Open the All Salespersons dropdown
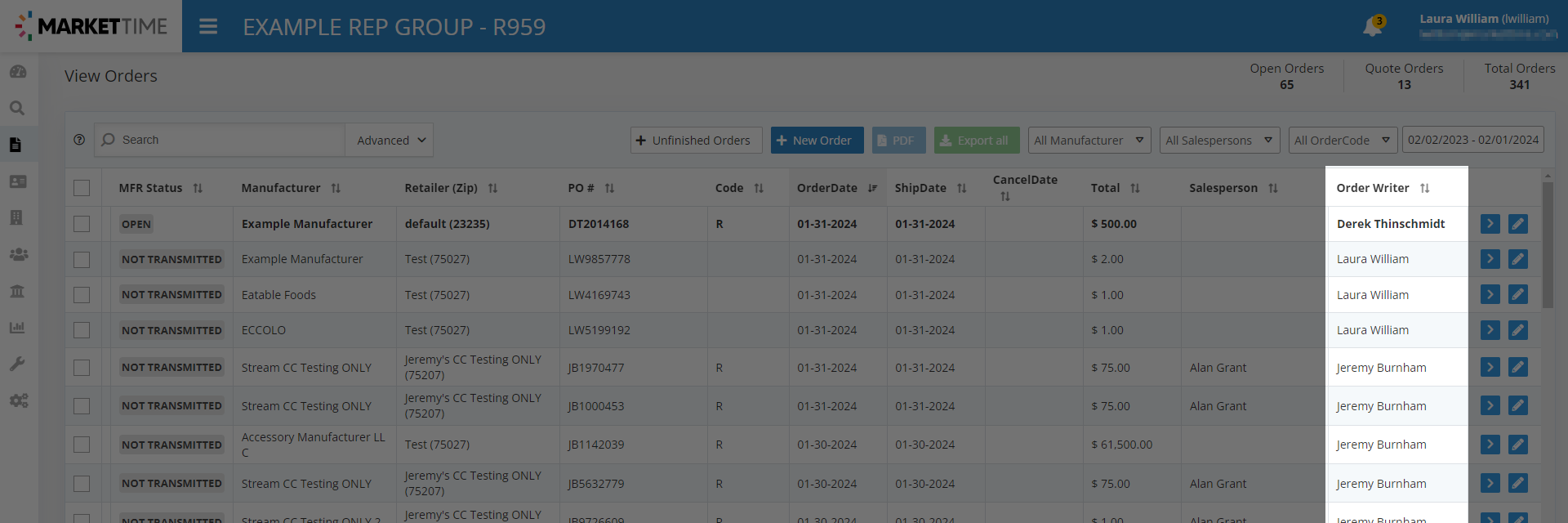 pos(1218,141)
